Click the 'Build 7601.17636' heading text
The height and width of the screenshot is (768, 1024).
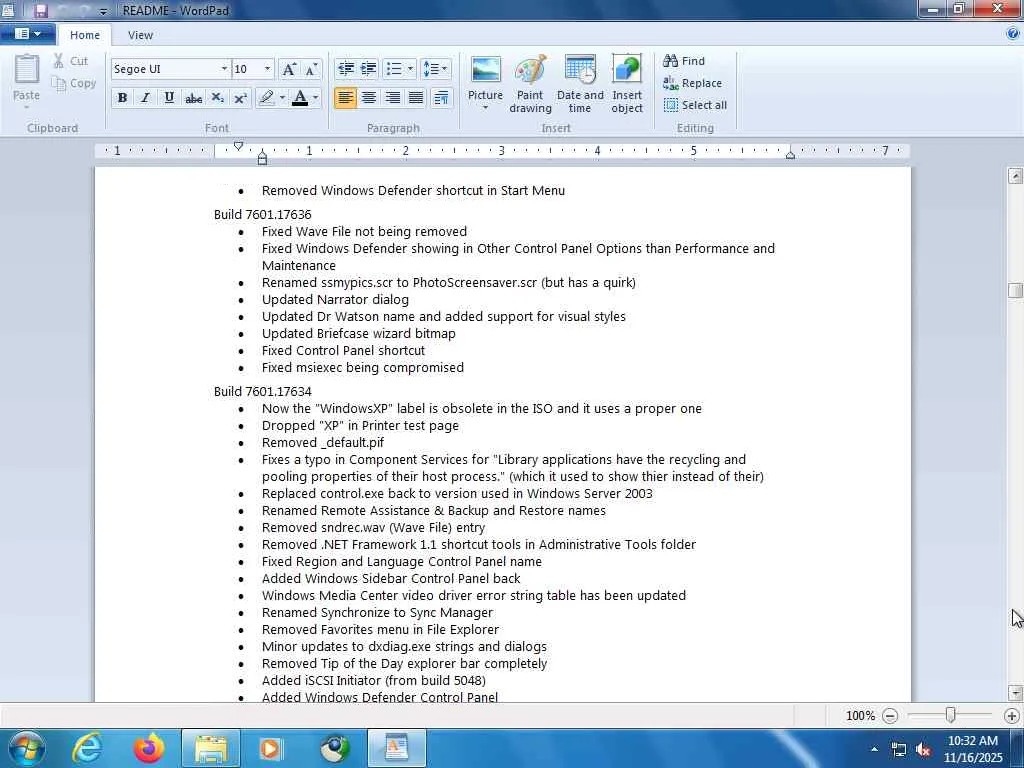(x=263, y=214)
